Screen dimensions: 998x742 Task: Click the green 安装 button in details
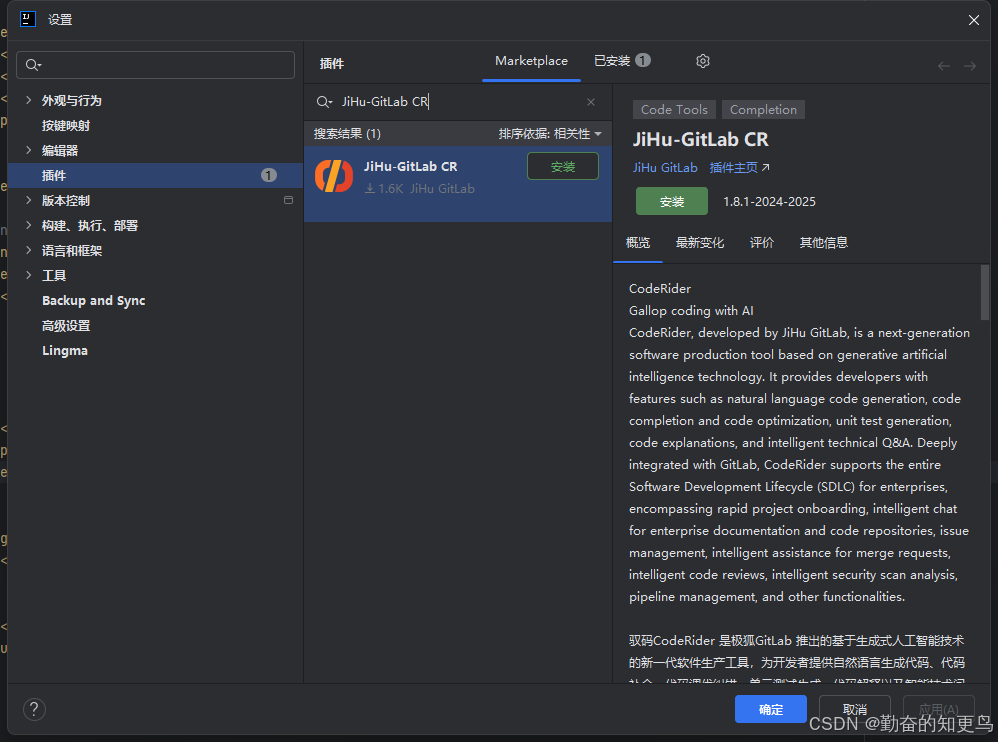pos(671,202)
